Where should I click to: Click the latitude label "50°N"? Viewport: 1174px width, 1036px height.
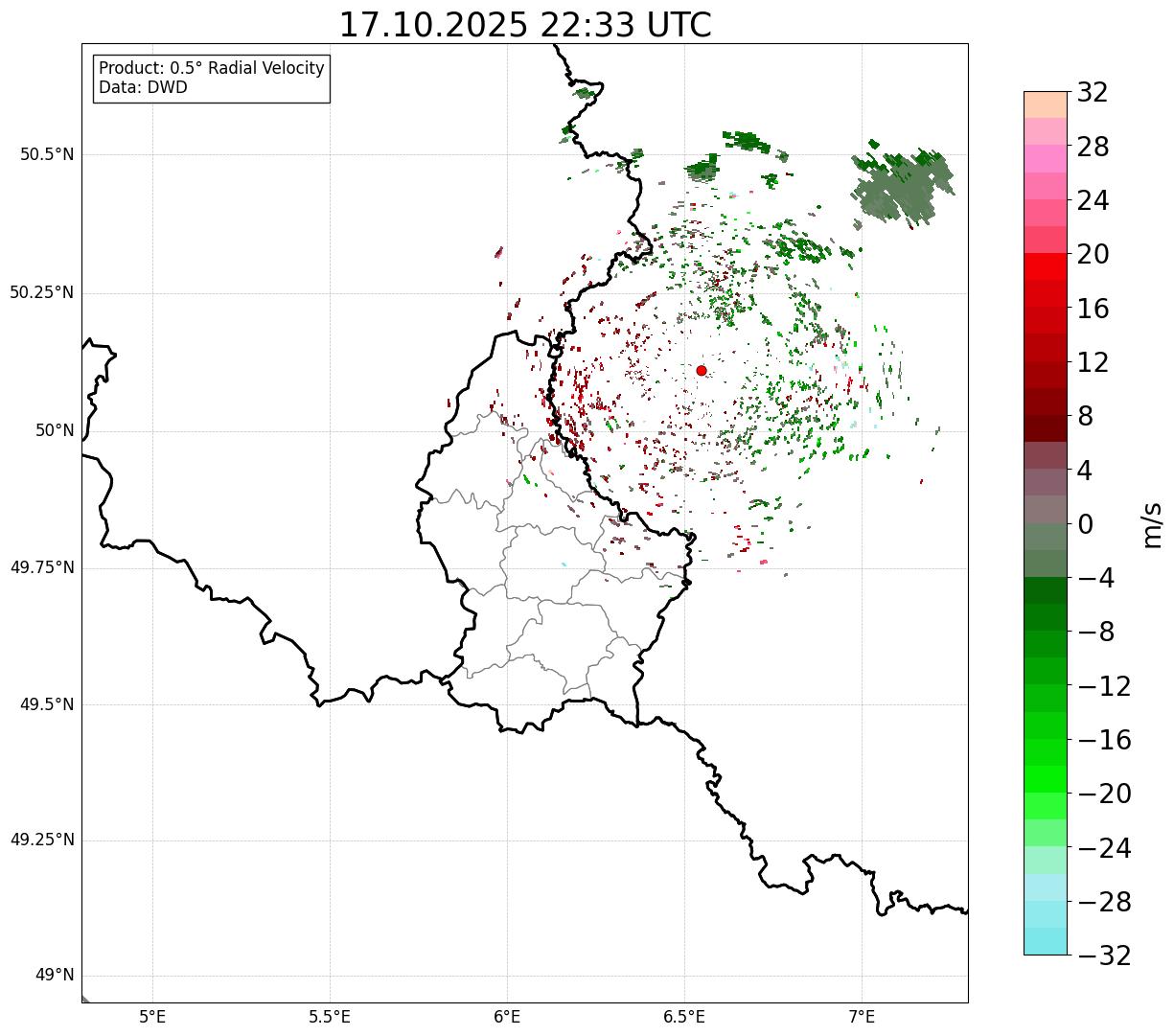click(55, 430)
